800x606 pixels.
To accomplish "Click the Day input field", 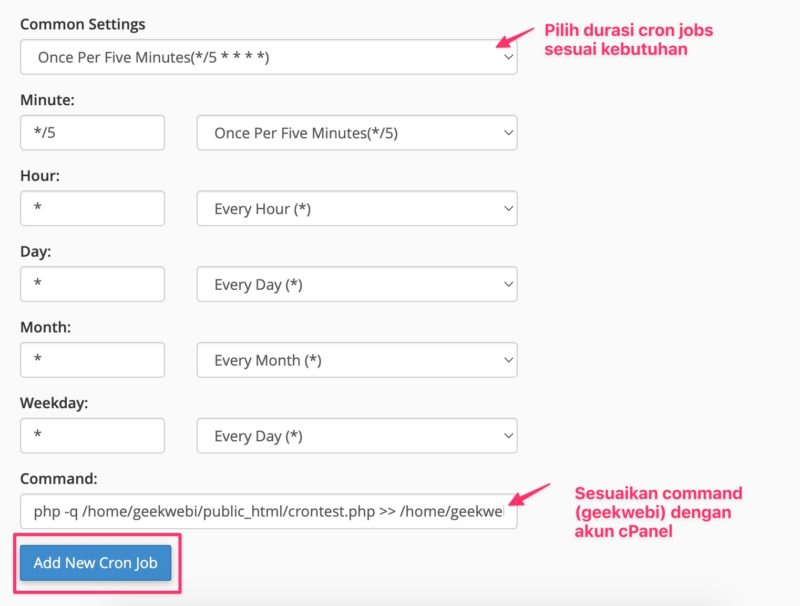I will click(92, 284).
